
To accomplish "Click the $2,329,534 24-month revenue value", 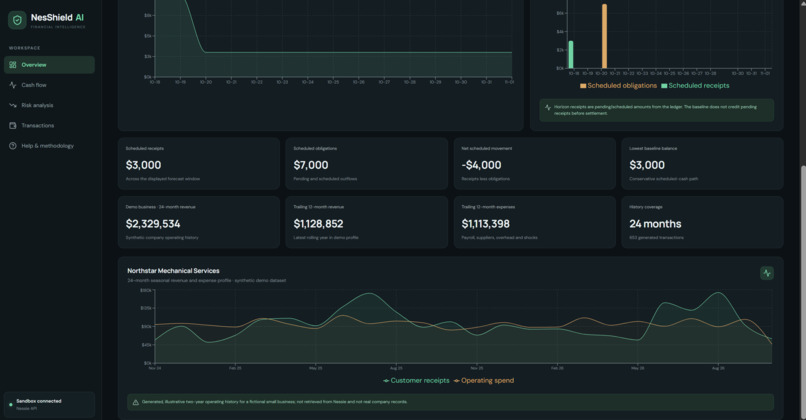I will [x=153, y=224].
